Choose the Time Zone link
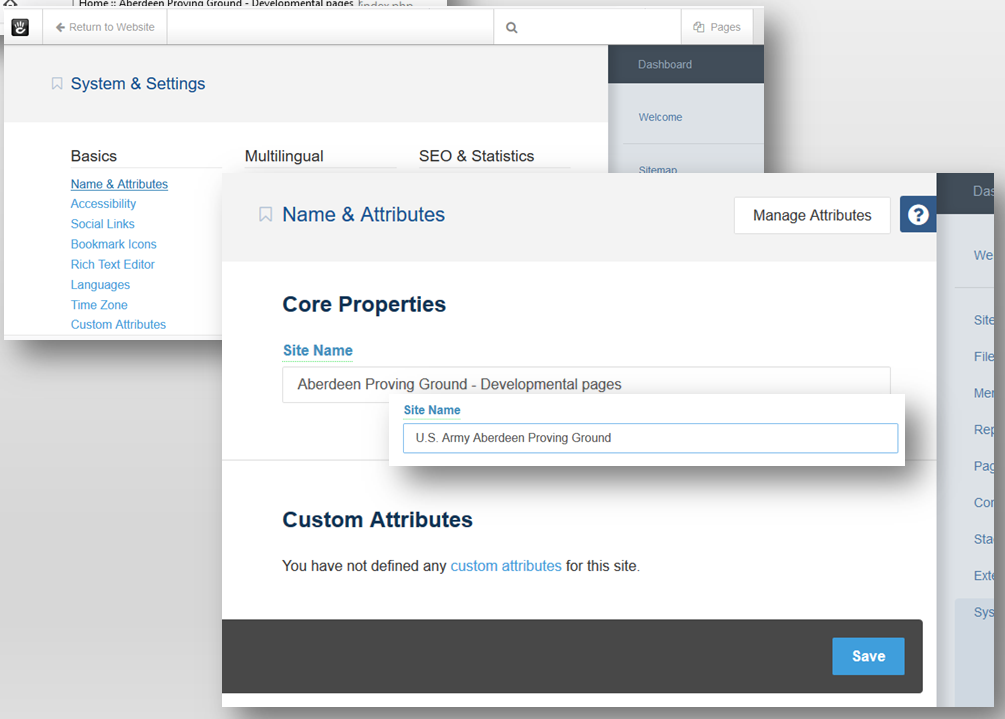The image size is (1005, 719). (99, 305)
